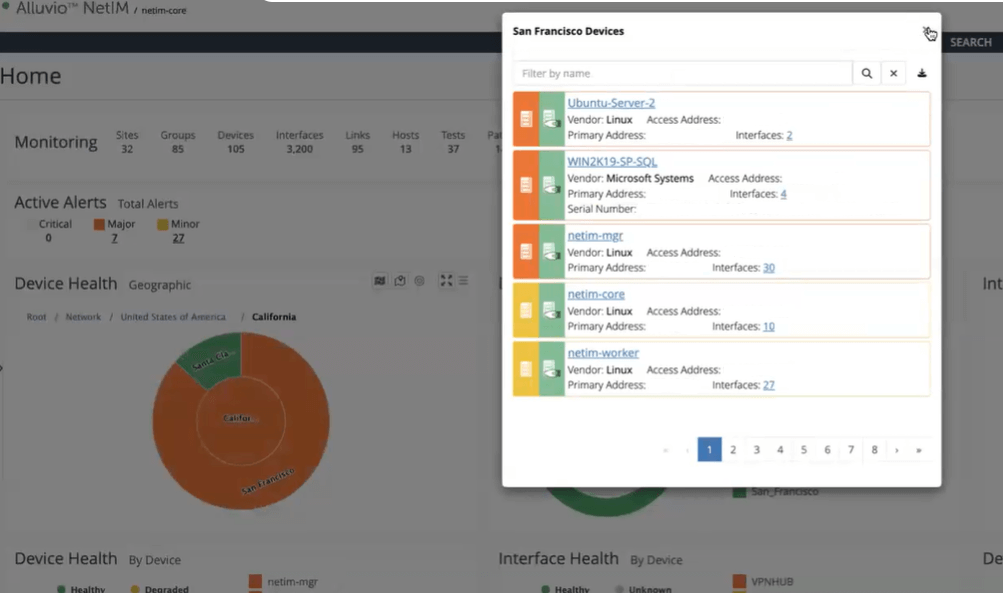Click California in the breadcrumb

coord(274,317)
